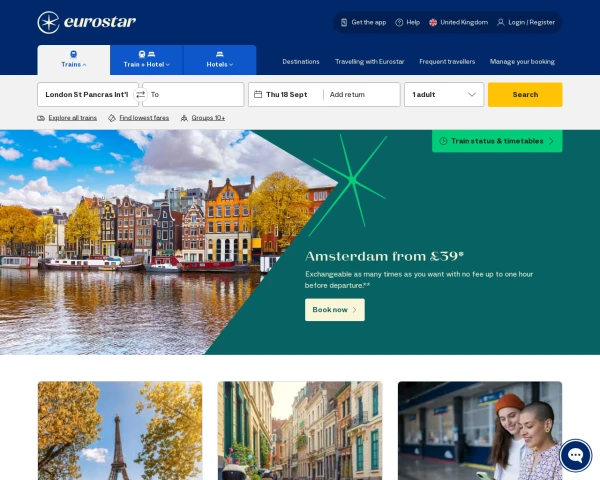Expand the 1 adult passengers dropdown
The height and width of the screenshot is (480, 600).
[x=471, y=94]
